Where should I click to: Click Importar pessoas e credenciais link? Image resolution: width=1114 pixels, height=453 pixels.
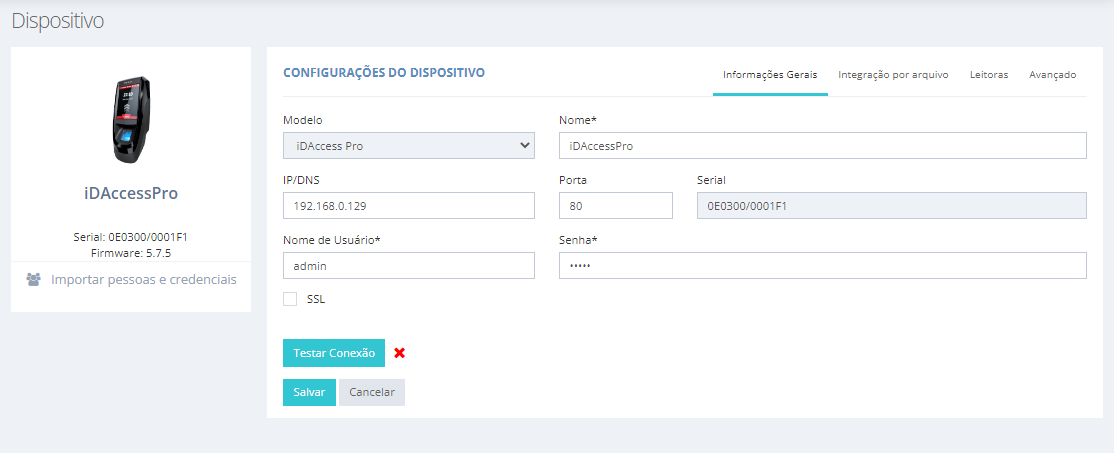coord(144,279)
